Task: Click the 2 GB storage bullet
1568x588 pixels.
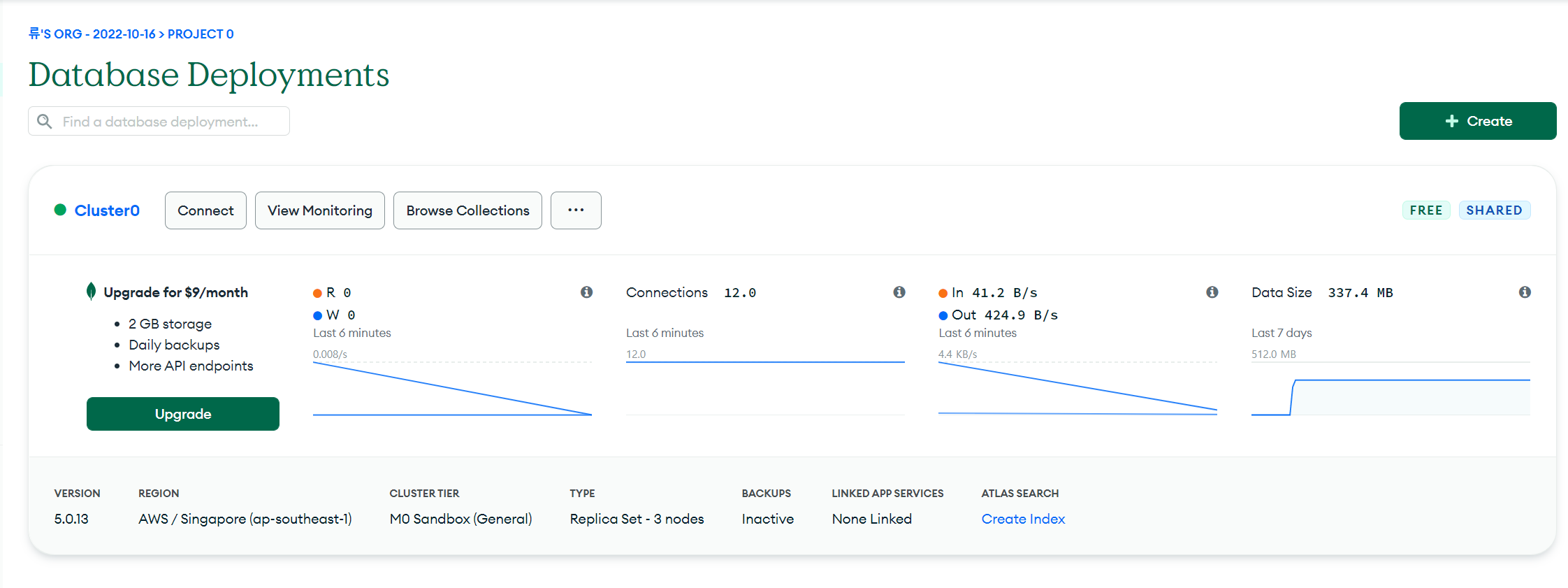Action: [170, 324]
